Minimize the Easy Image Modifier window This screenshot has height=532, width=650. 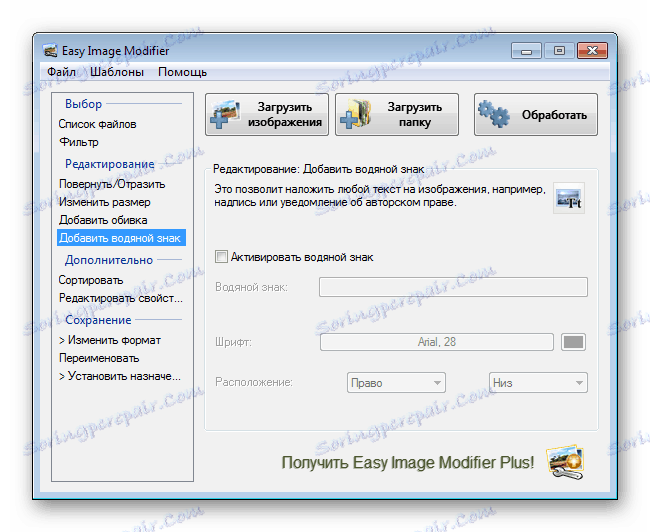[526, 51]
